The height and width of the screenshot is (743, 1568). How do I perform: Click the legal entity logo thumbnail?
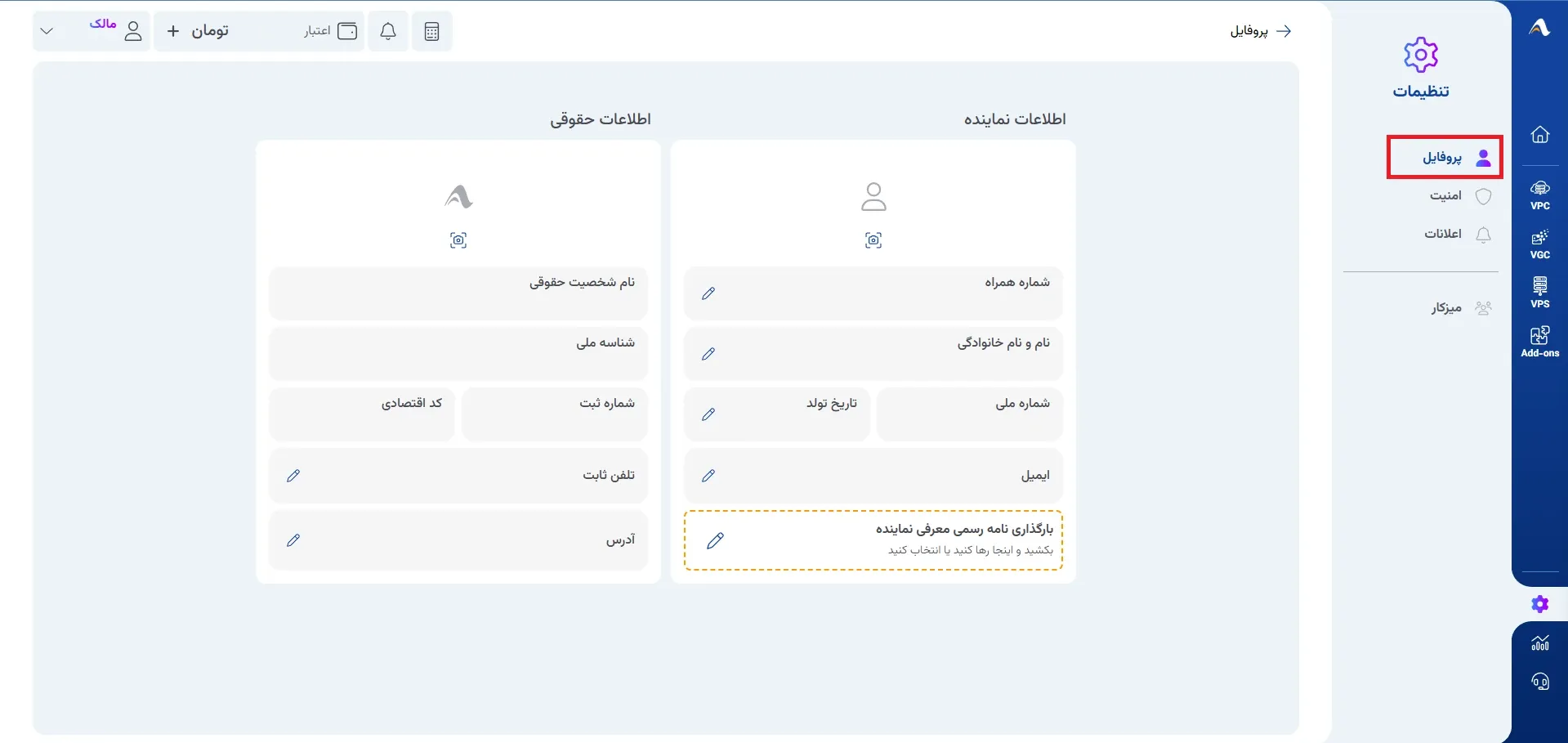tap(458, 196)
